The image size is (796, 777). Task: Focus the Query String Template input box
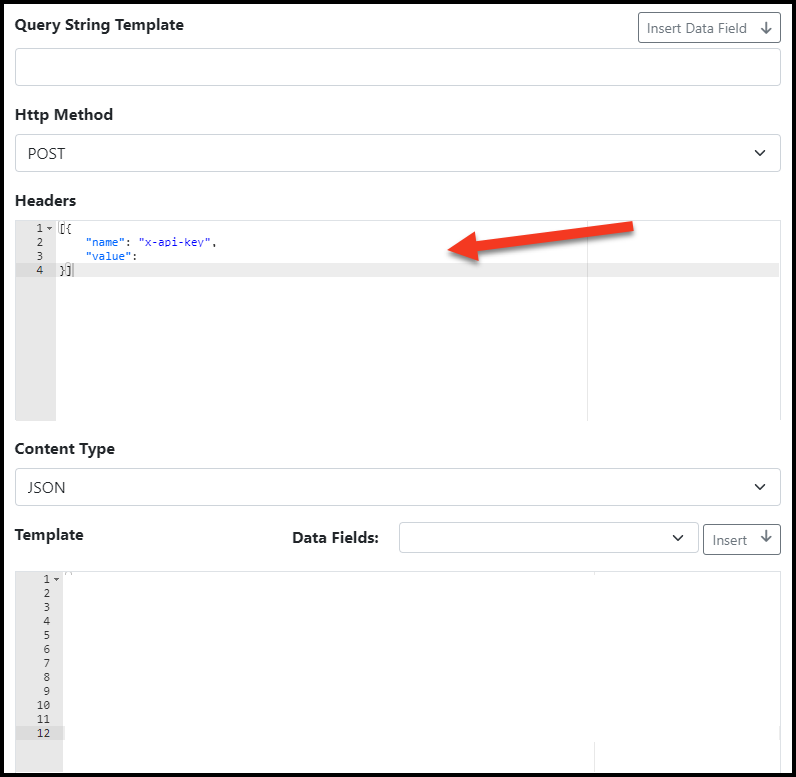397,67
